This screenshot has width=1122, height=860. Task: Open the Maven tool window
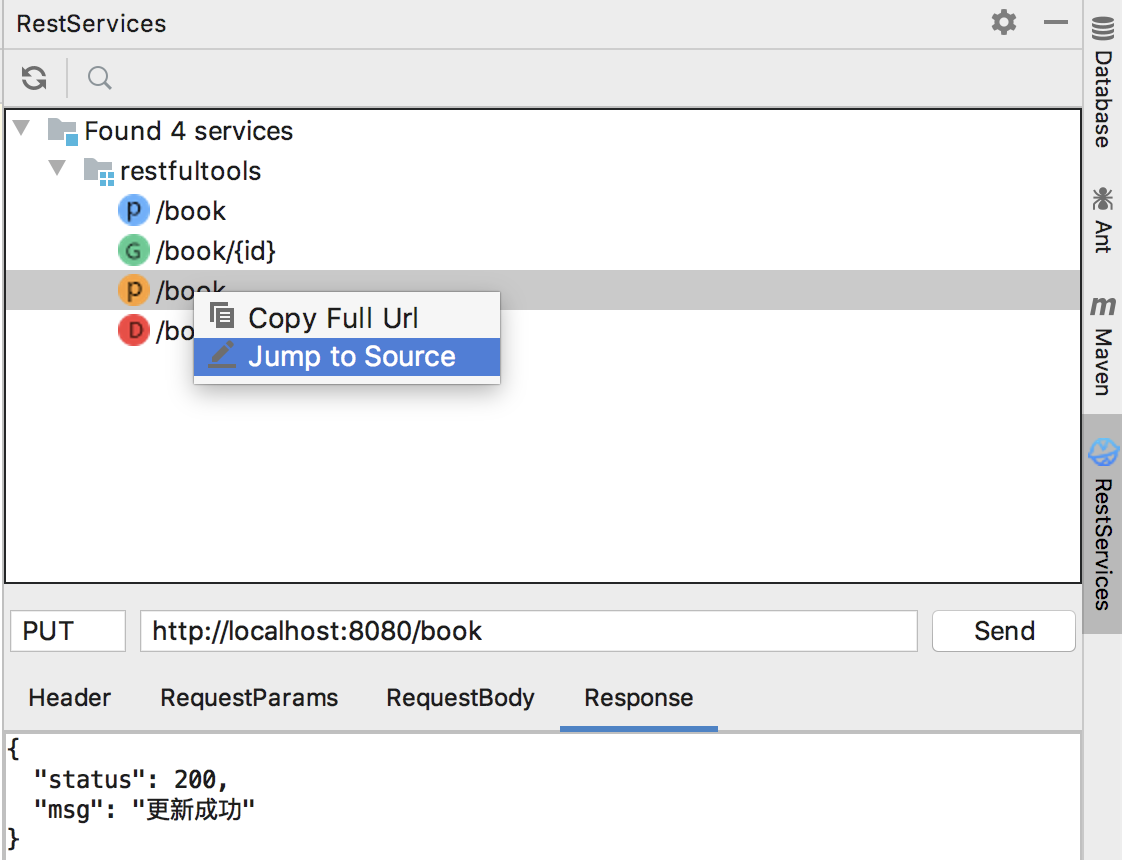click(x=1102, y=346)
